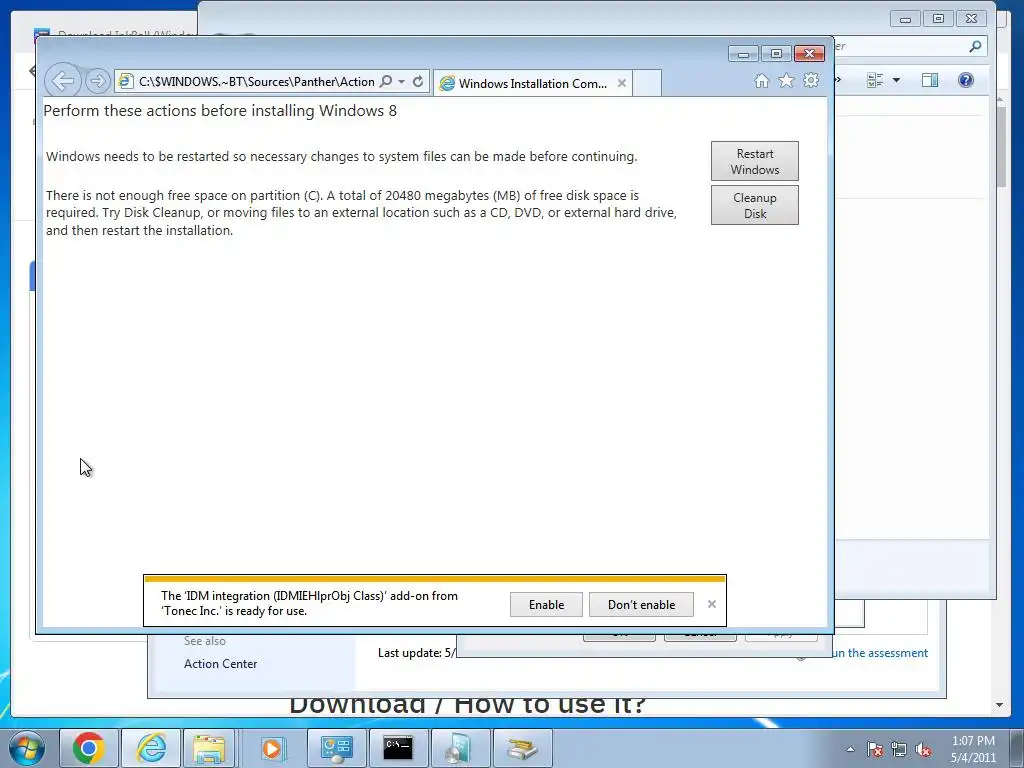Viewport: 1024px width, 768px height.
Task: Choose Don't enable for the add-on
Action: tap(641, 605)
